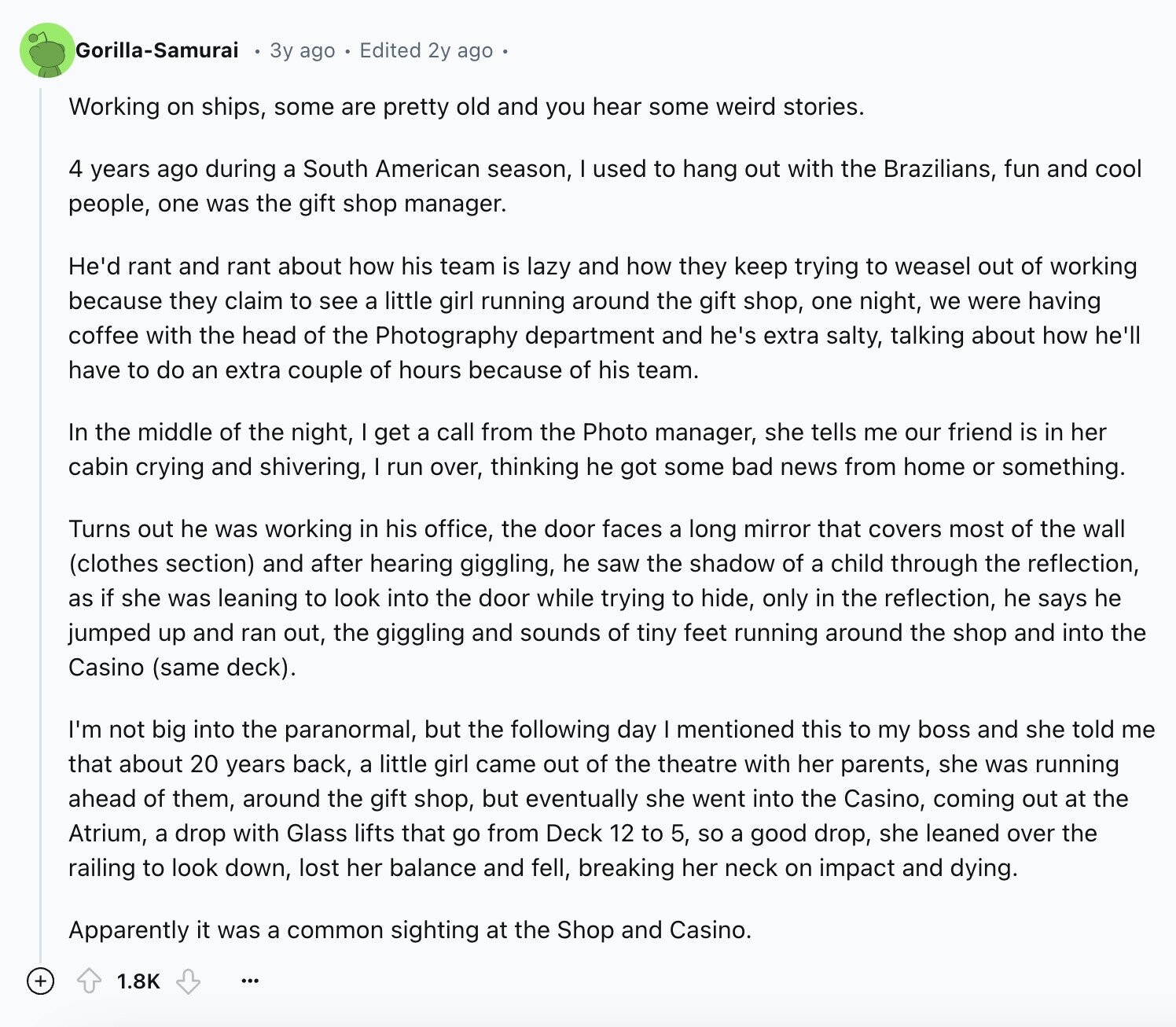Viewport: 1176px width, 1027px height.
Task: Click the "Working on ships" opening sentence
Action: click(x=466, y=106)
